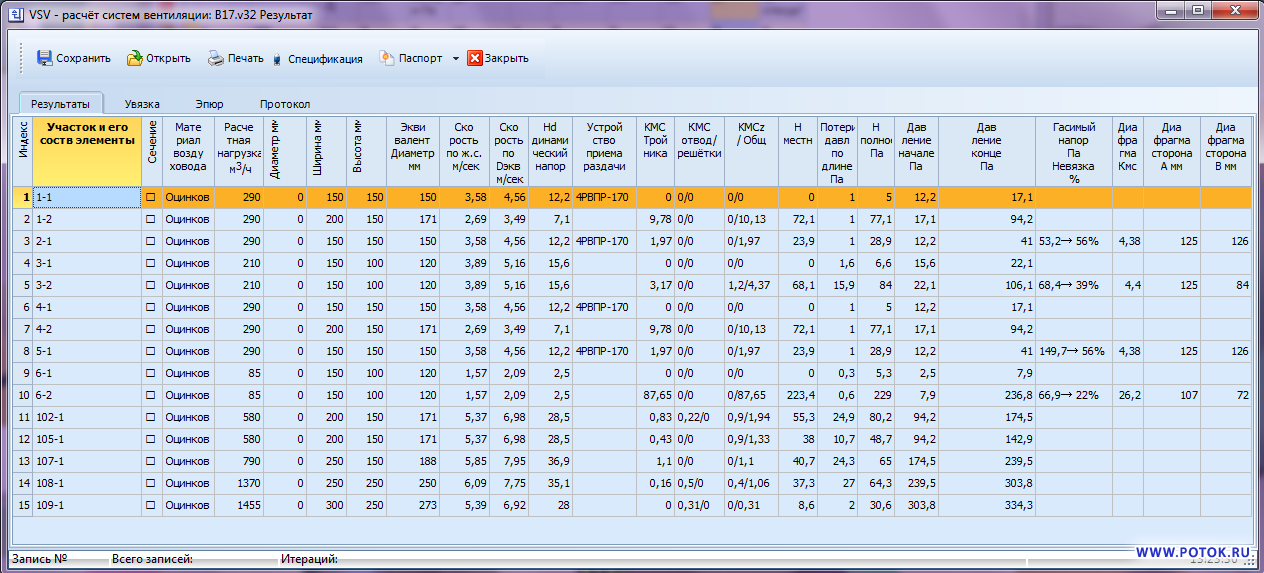Click the Паспорт document icon
This screenshot has width=1264, height=573.
[x=387, y=58]
